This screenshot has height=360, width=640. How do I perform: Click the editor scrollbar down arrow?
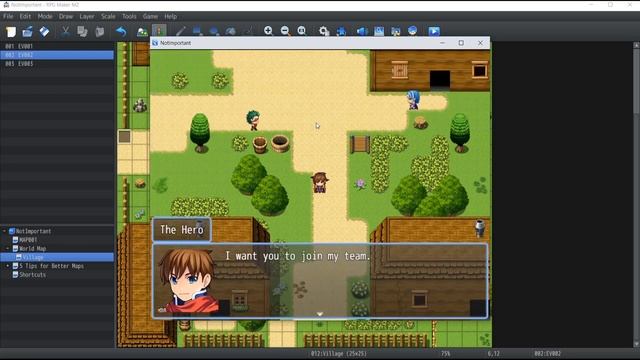636,344
